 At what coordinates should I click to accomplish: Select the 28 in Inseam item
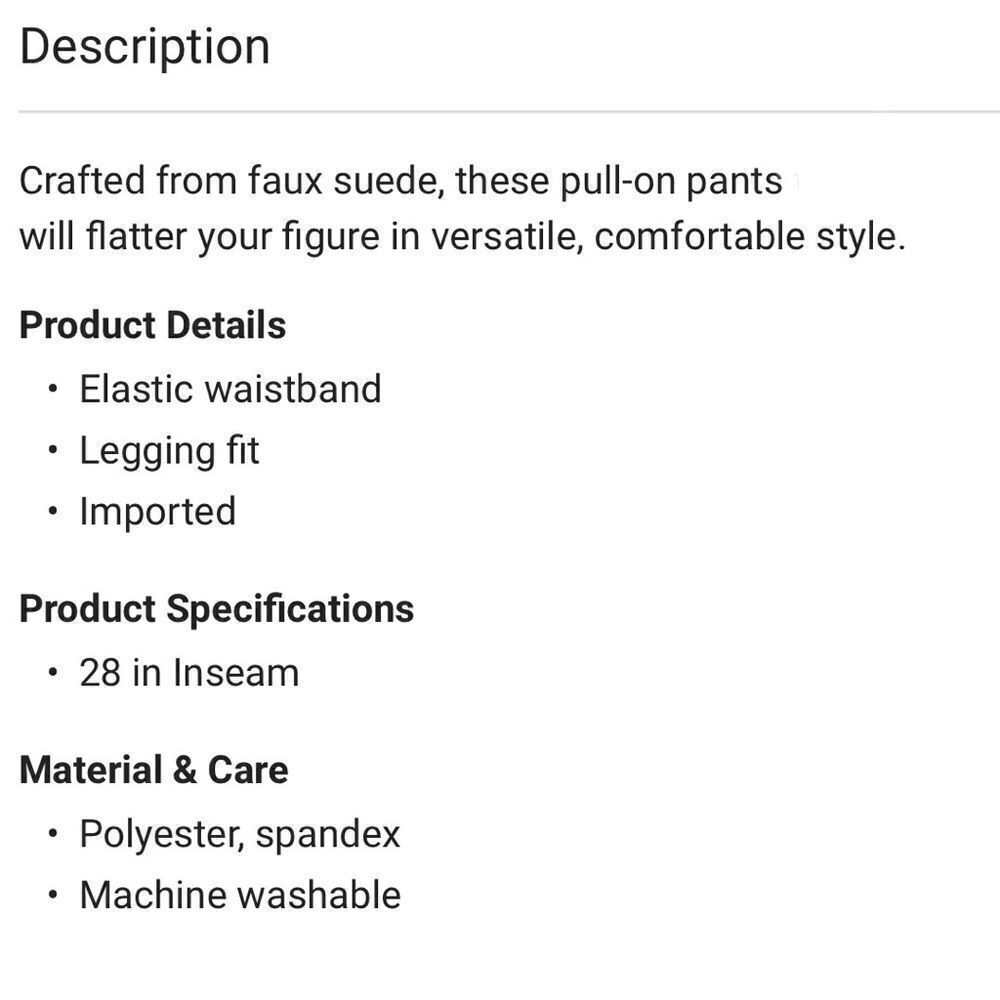point(189,673)
